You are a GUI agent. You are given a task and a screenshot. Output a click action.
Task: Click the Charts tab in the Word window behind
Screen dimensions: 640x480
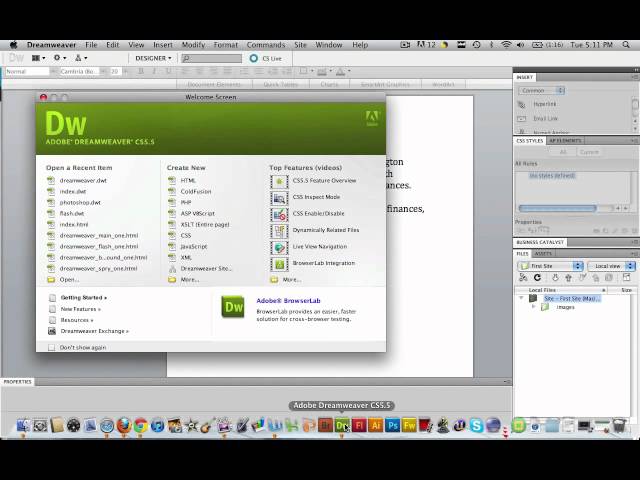coord(329,84)
